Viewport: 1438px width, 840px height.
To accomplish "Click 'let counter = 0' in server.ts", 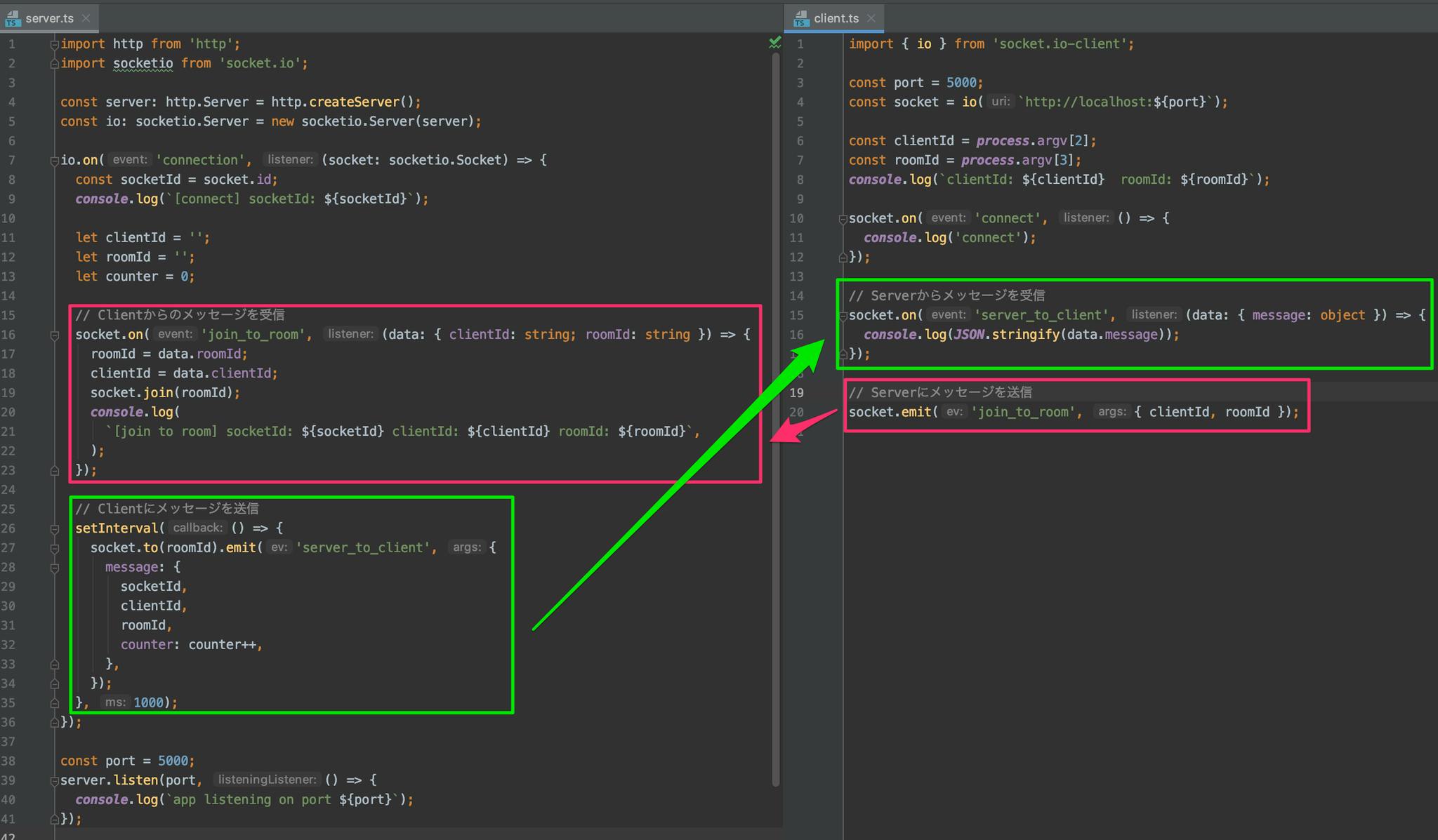I will click(133, 276).
